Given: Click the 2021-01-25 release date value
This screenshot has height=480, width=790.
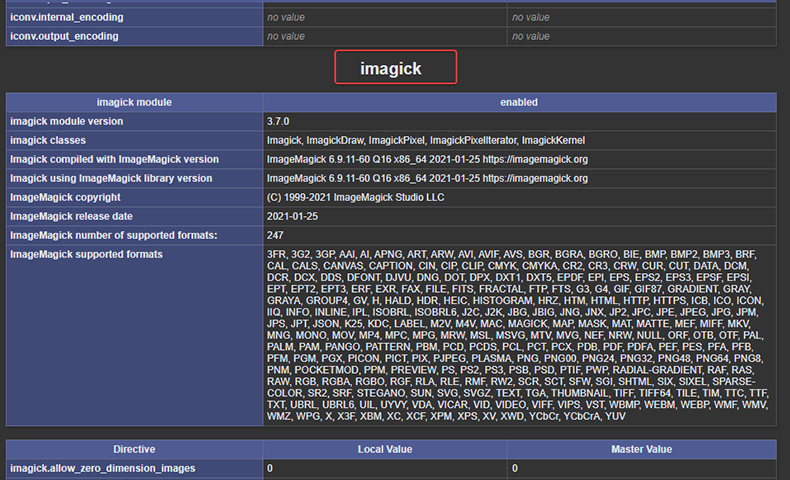Looking at the screenshot, I should click(293, 216).
